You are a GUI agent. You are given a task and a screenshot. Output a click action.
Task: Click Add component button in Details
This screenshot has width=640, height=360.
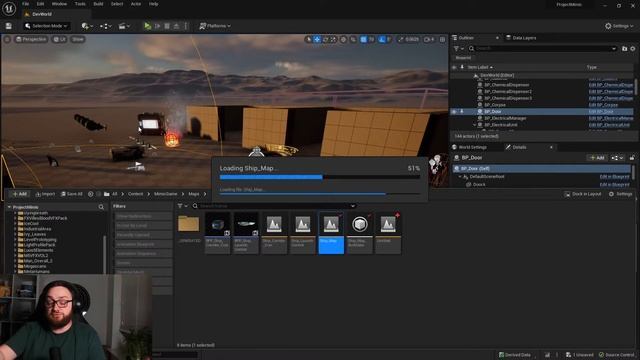[597, 158]
